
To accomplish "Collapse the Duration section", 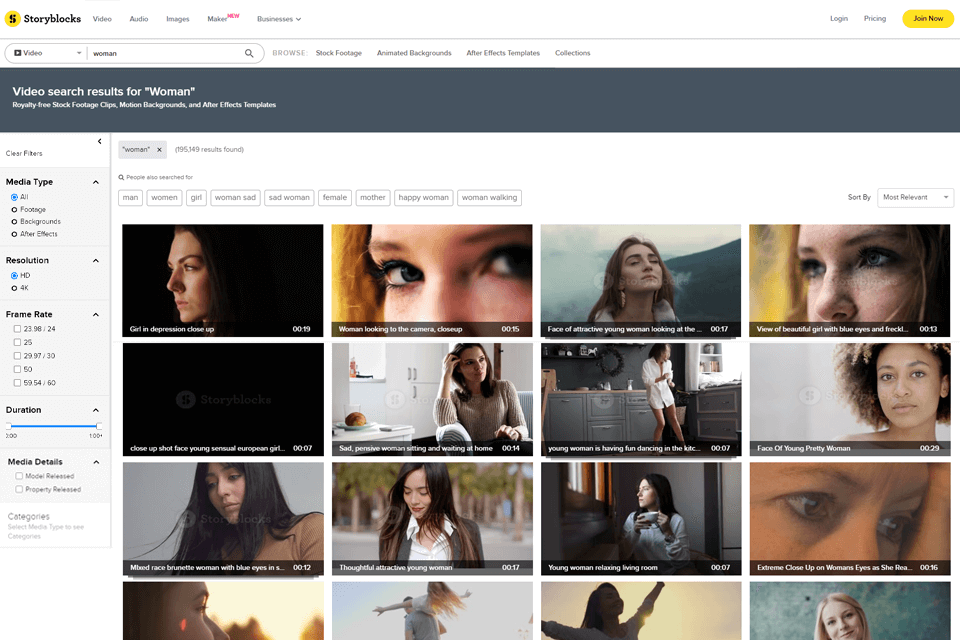I will click(96, 410).
